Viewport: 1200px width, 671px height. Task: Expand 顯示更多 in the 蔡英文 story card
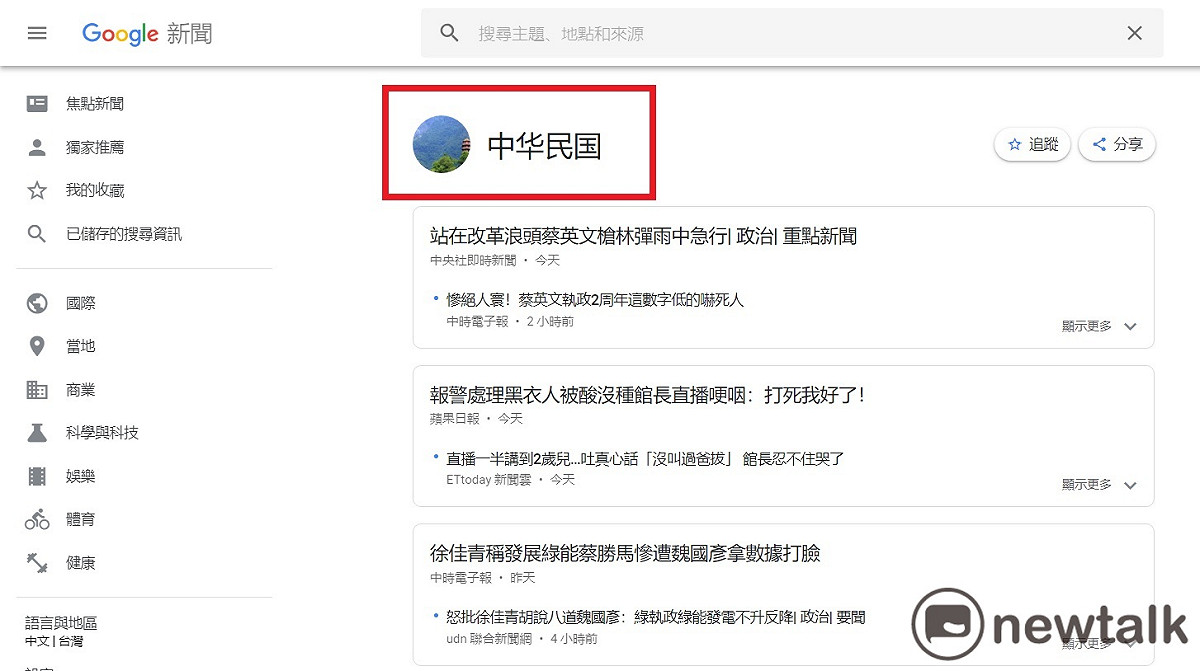1100,326
